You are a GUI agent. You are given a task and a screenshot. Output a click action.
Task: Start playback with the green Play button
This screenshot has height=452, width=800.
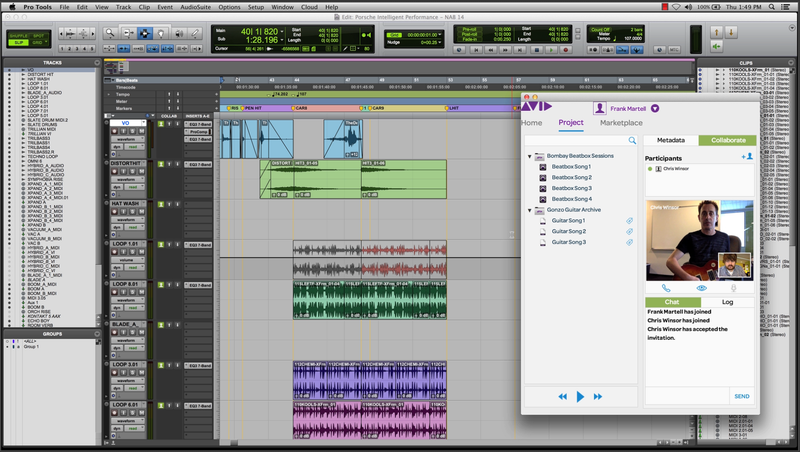[551, 49]
